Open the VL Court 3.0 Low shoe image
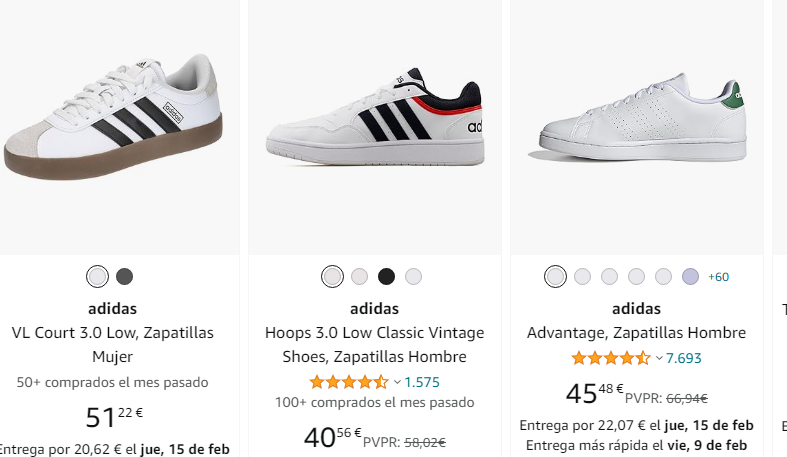This screenshot has width=787, height=457. click(x=113, y=118)
